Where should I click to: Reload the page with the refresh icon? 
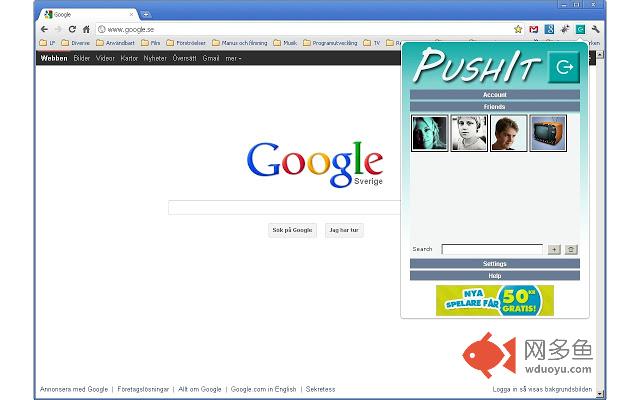pos(72,29)
